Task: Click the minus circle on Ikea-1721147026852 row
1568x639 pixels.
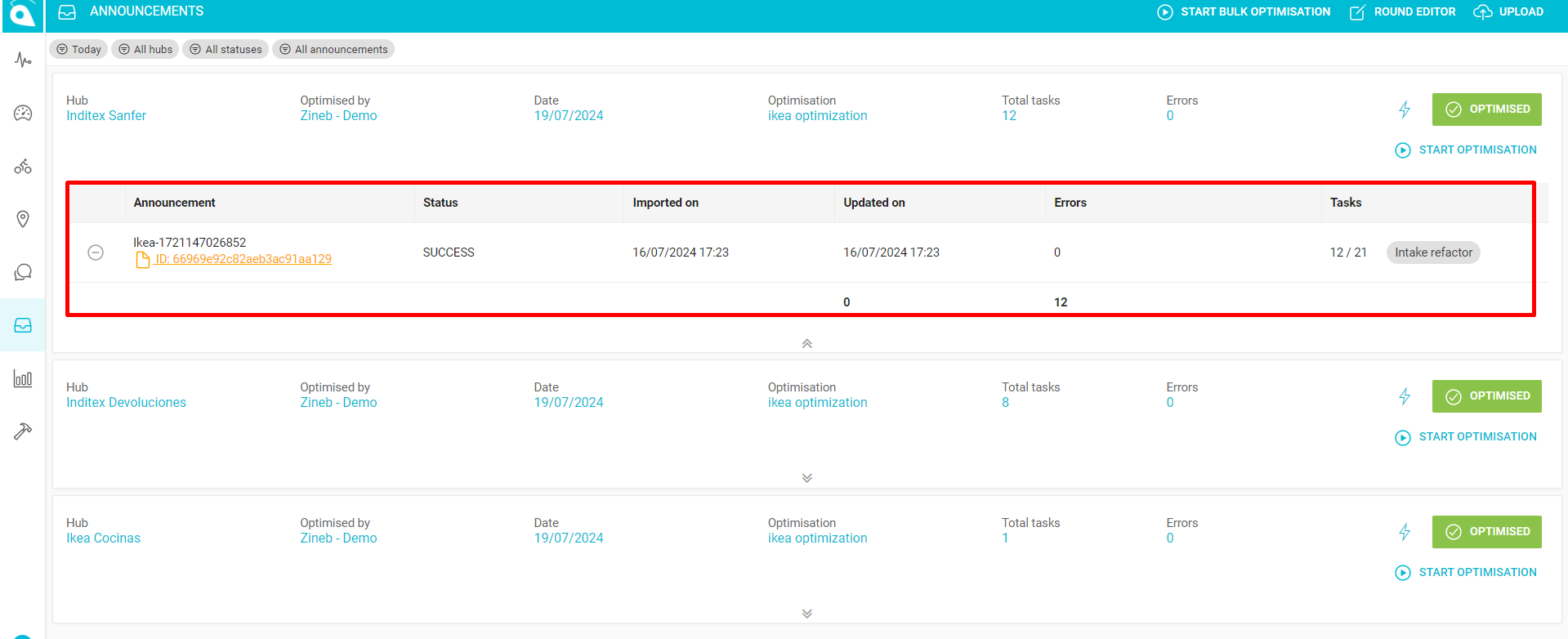Action: (x=96, y=252)
